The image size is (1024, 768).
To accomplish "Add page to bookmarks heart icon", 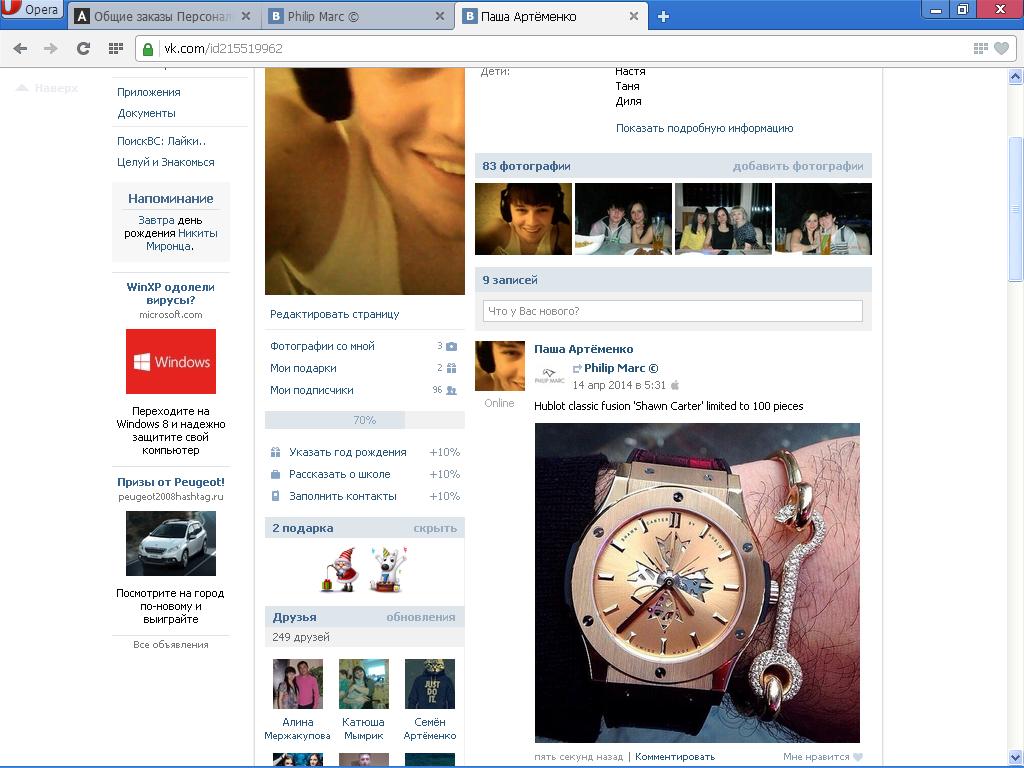I will 1001,48.
